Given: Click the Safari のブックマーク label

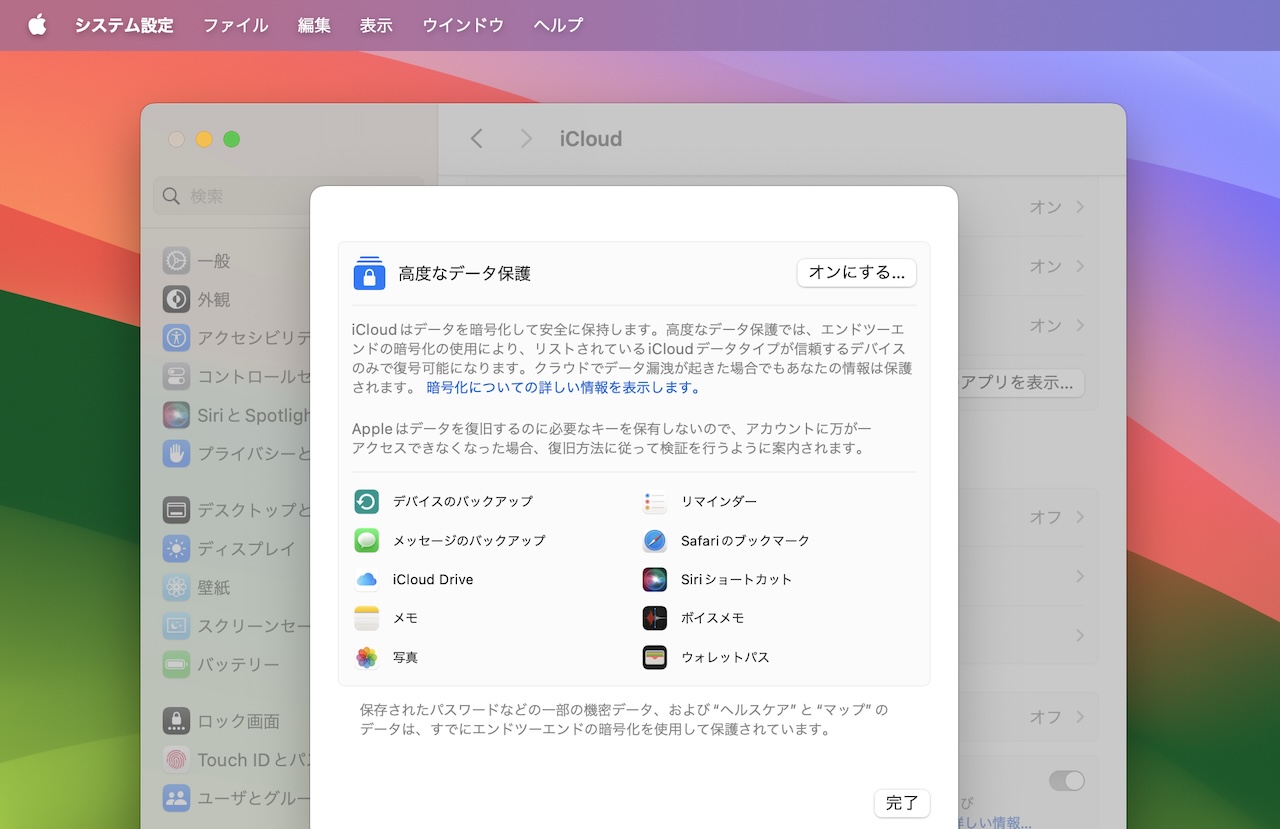Looking at the screenshot, I should click(x=745, y=540).
